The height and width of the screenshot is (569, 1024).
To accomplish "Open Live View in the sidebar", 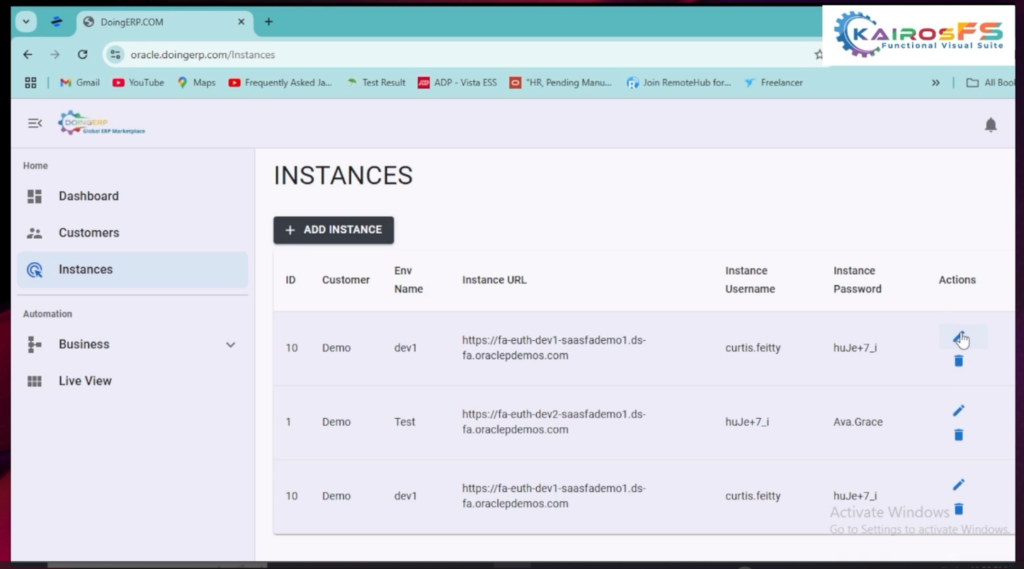I will 85,381.
